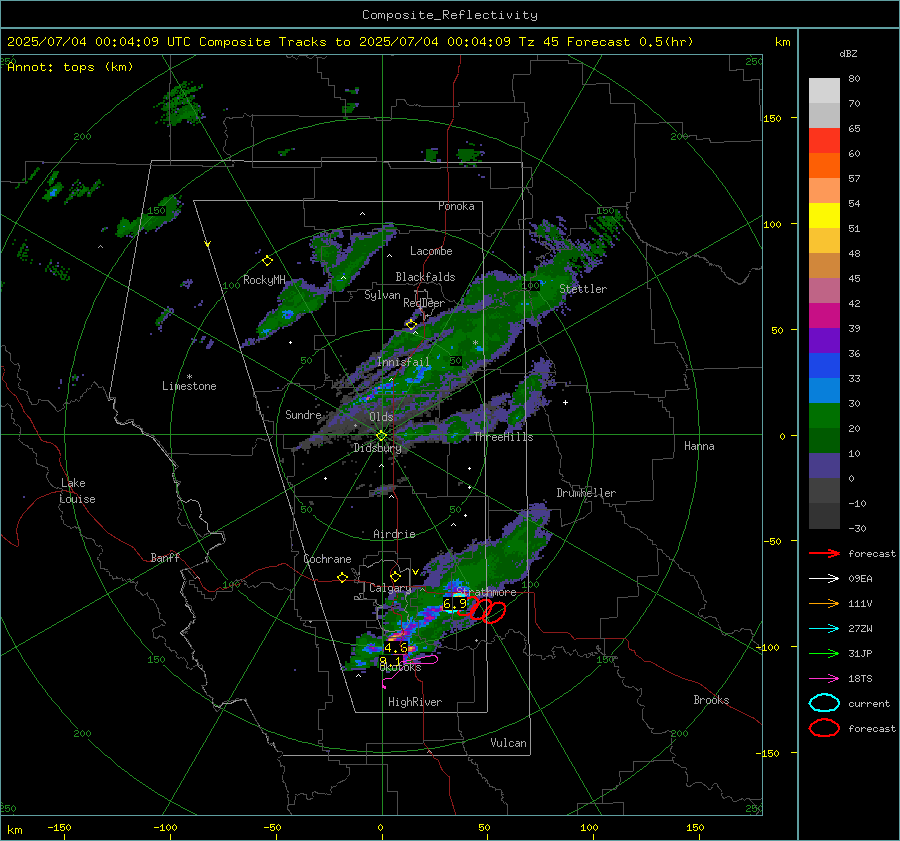Pick the 70-80 dBZ light gray swatch
This screenshot has height=841, width=900.
coord(824,90)
